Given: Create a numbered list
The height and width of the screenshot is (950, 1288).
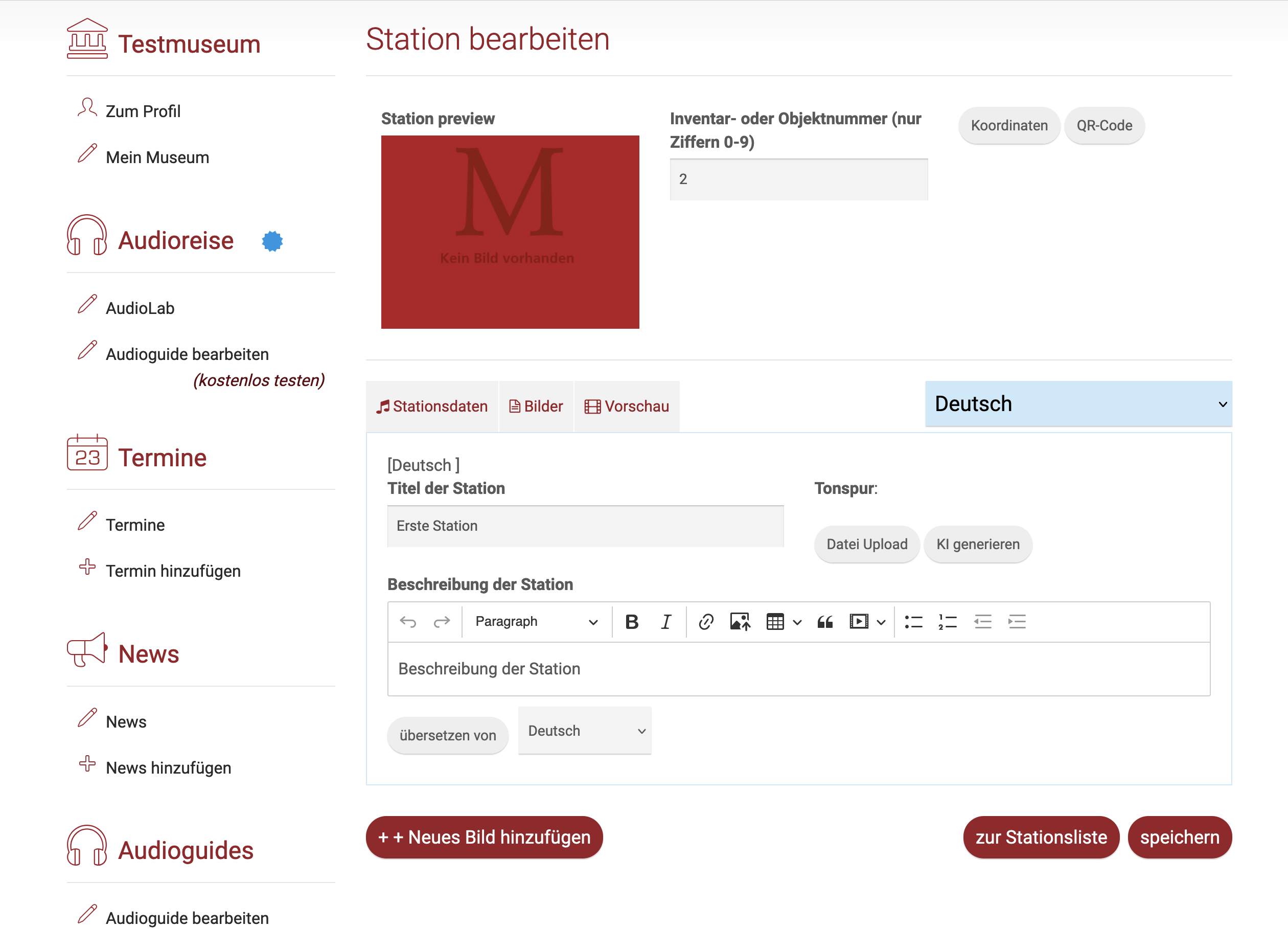Looking at the screenshot, I should (x=947, y=622).
